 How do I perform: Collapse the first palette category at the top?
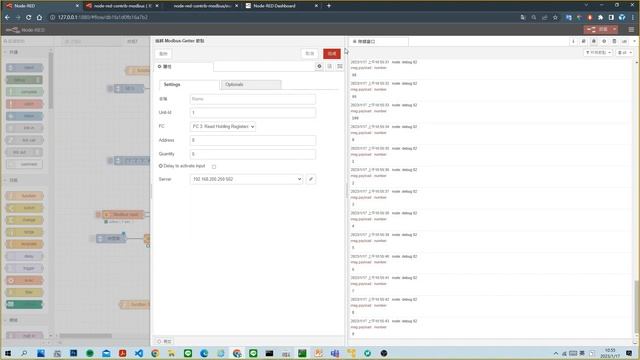coord(26,52)
